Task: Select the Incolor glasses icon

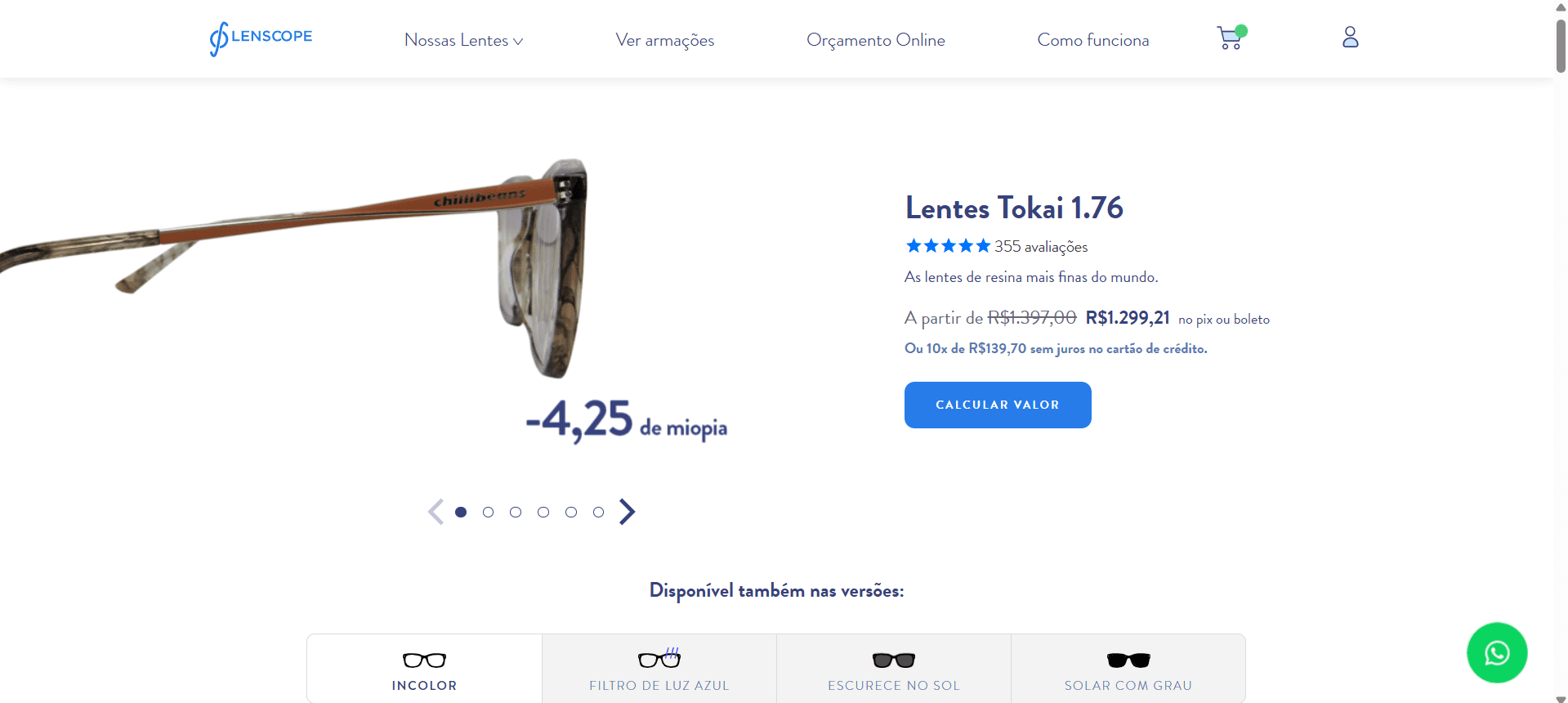Action: tap(424, 660)
